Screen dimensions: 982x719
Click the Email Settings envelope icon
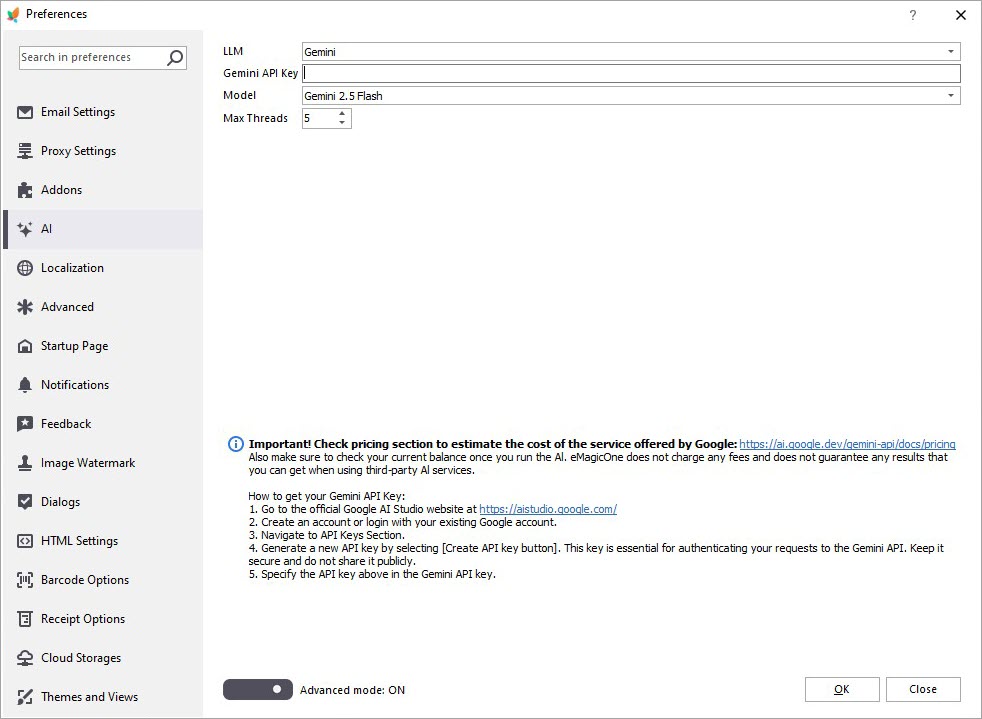click(25, 112)
